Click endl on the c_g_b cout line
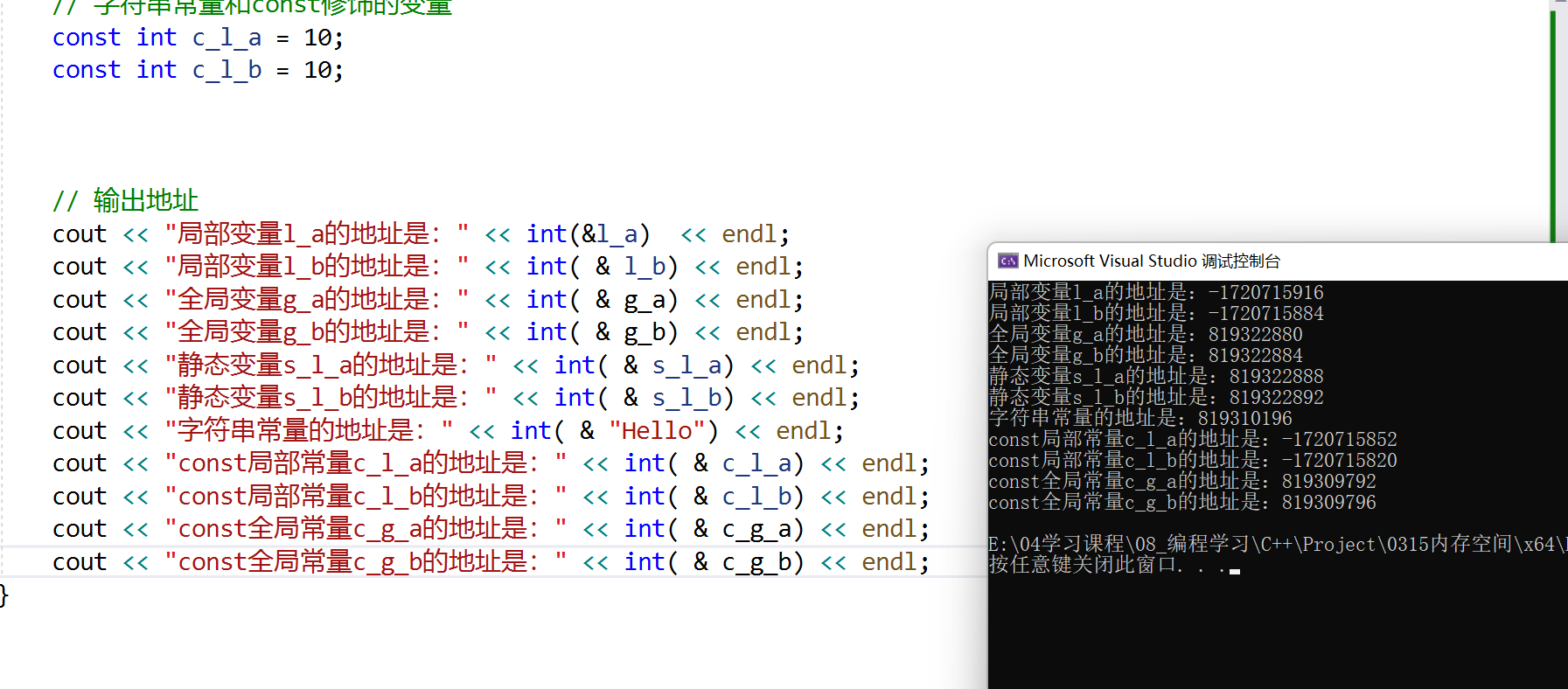The image size is (1568, 689). pyautogui.click(x=889, y=562)
